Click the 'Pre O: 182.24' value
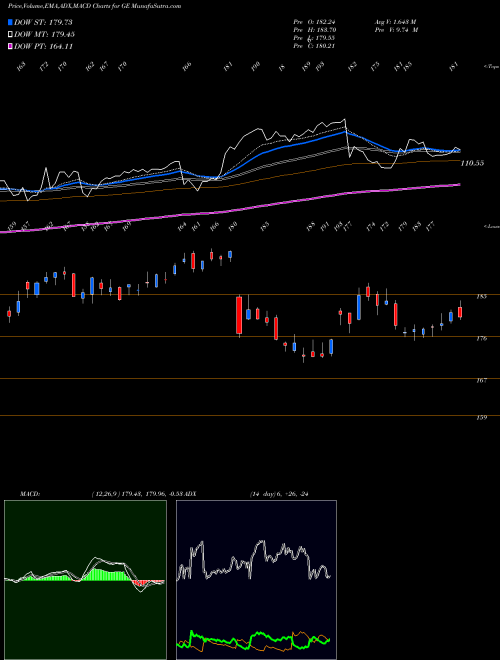Screen dimensions: 500x660 314,22
